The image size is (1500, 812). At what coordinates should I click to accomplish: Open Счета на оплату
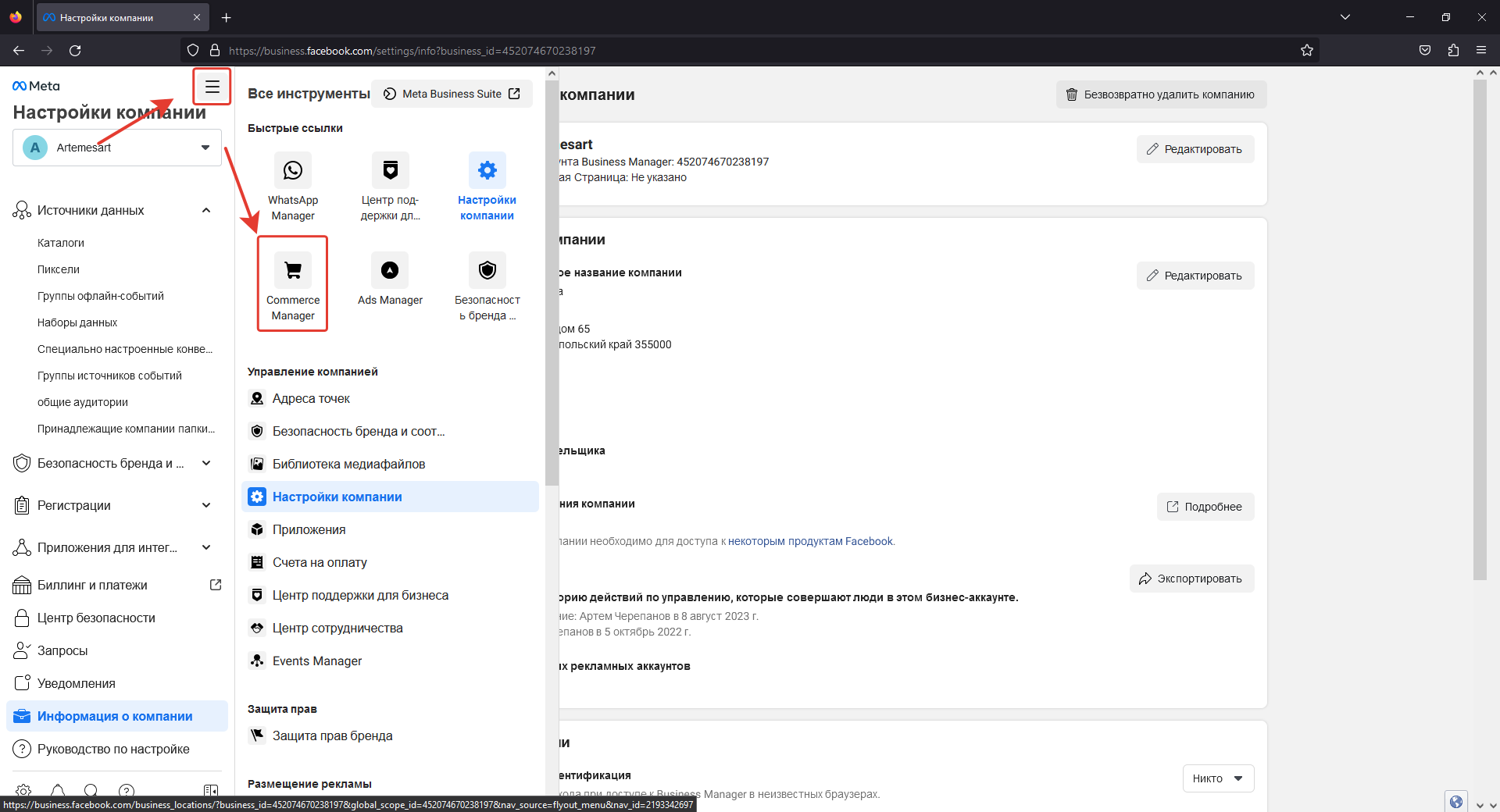pyautogui.click(x=390, y=562)
